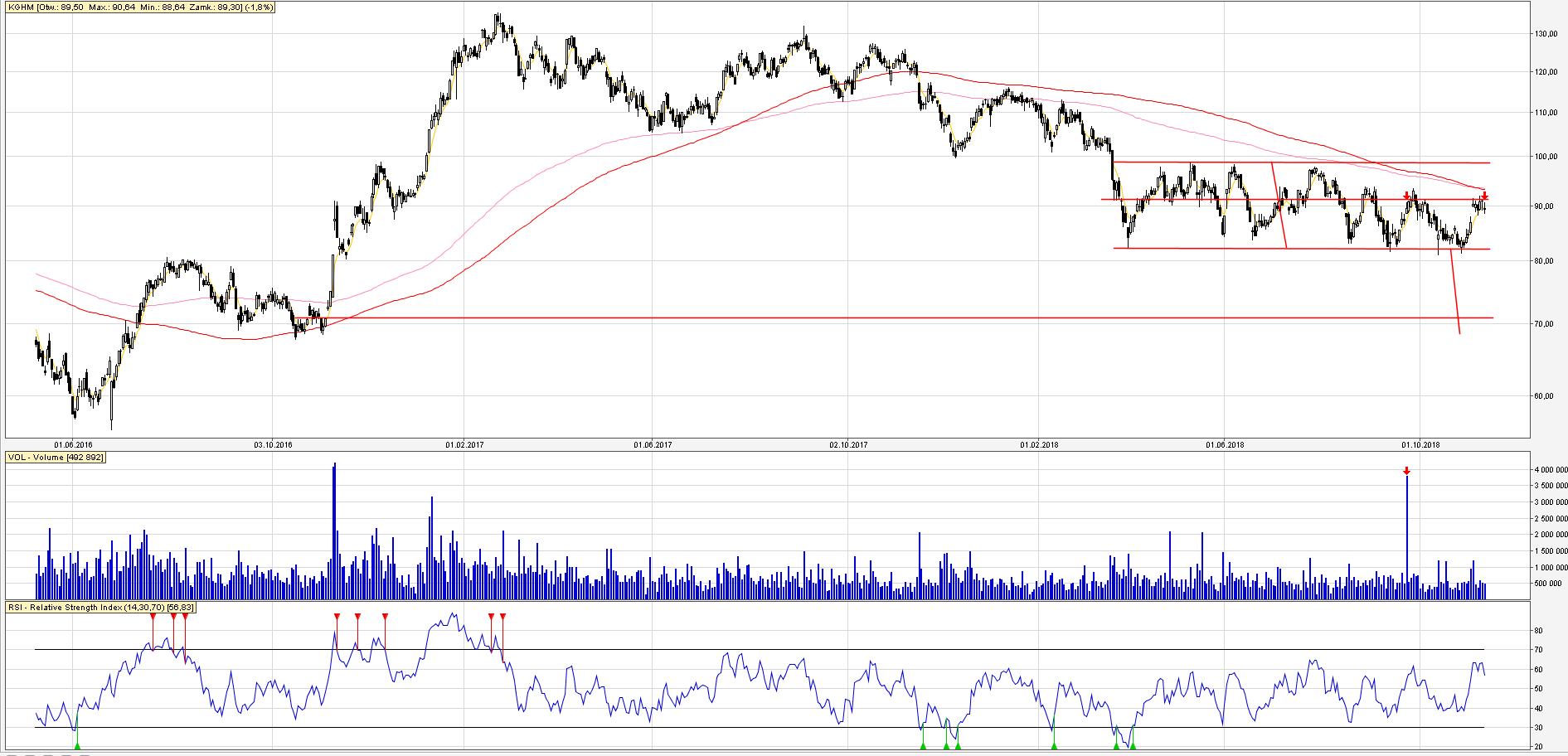1568x756 pixels.
Task: Click the red arrow atop the tallest late-2018 volume bar
Action: (1406, 472)
